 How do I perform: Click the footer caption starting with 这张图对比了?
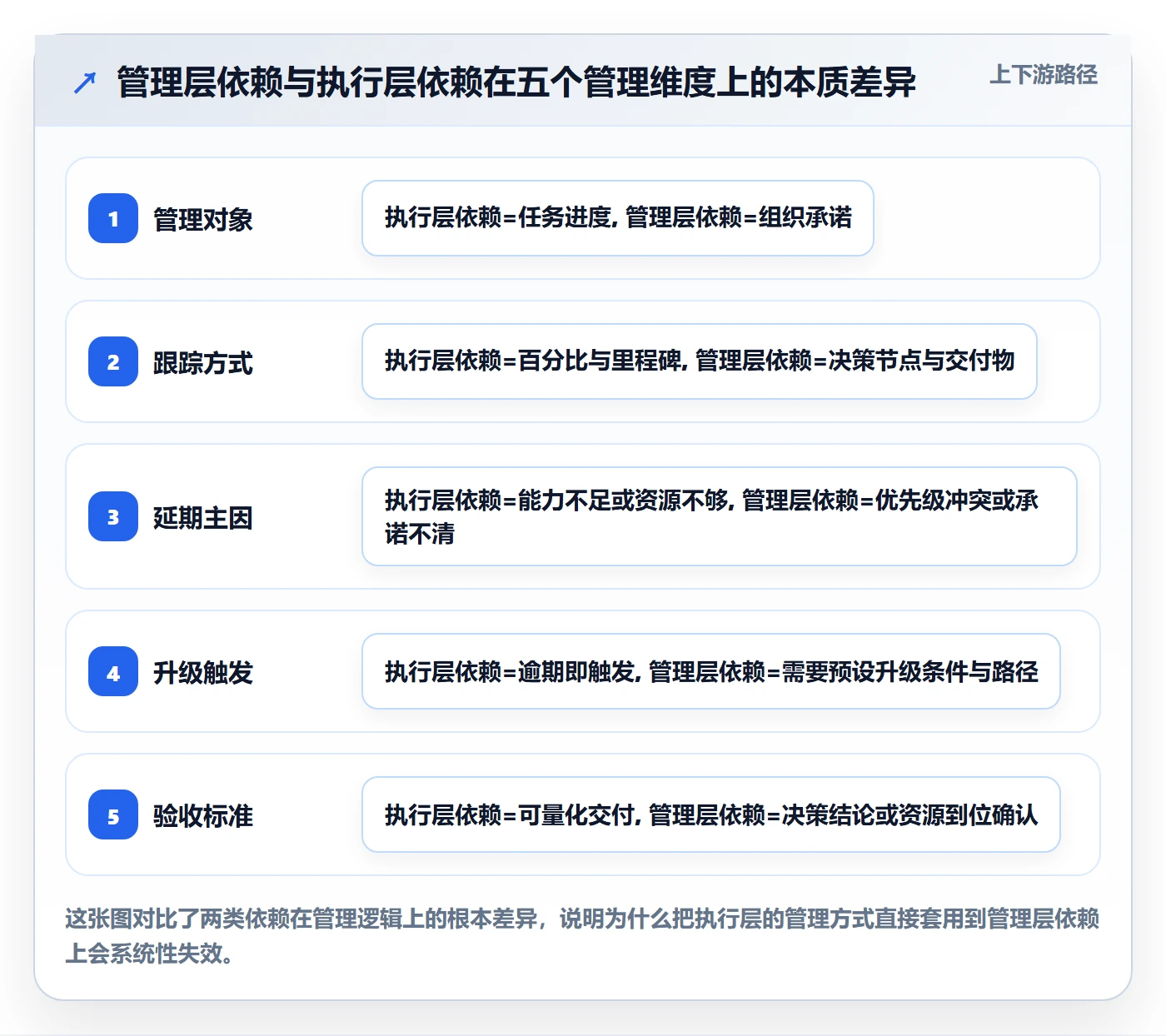(583, 935)
